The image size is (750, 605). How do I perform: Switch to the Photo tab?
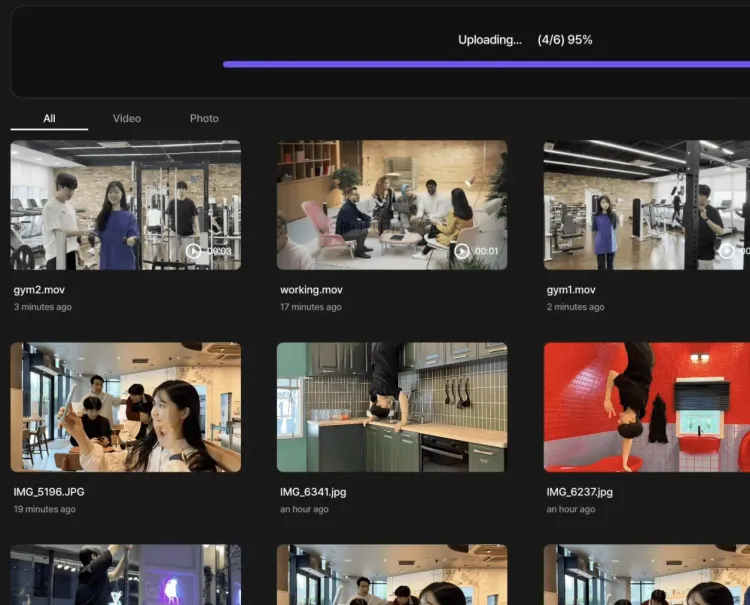[204, 118]
